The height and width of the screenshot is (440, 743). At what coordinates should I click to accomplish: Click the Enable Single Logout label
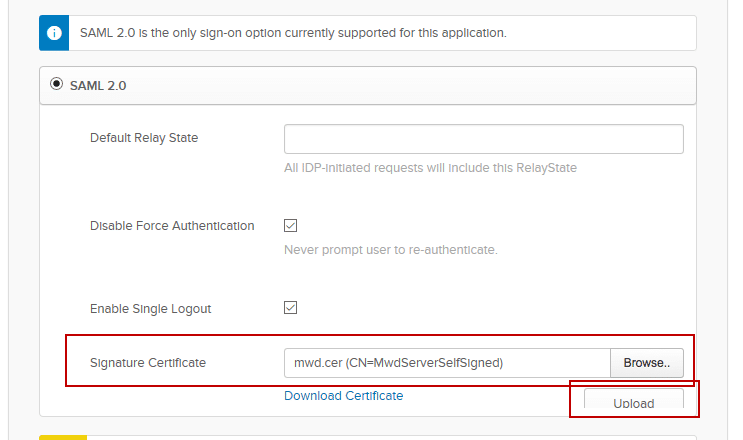pos(151,308)
